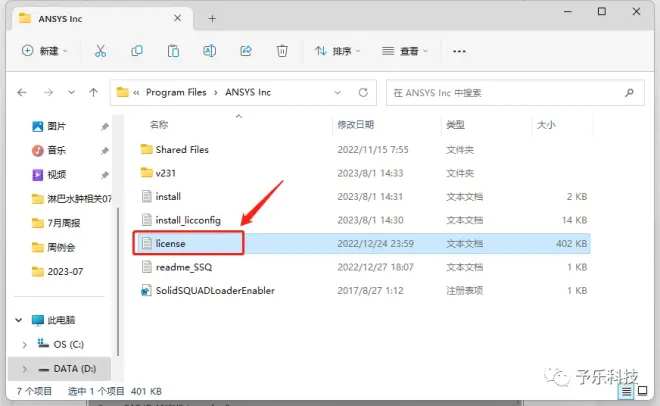Switch to large icons view in status bar
Image resolution: width=660 pixels, height=406 pixels.
click(x=642, y=391)
